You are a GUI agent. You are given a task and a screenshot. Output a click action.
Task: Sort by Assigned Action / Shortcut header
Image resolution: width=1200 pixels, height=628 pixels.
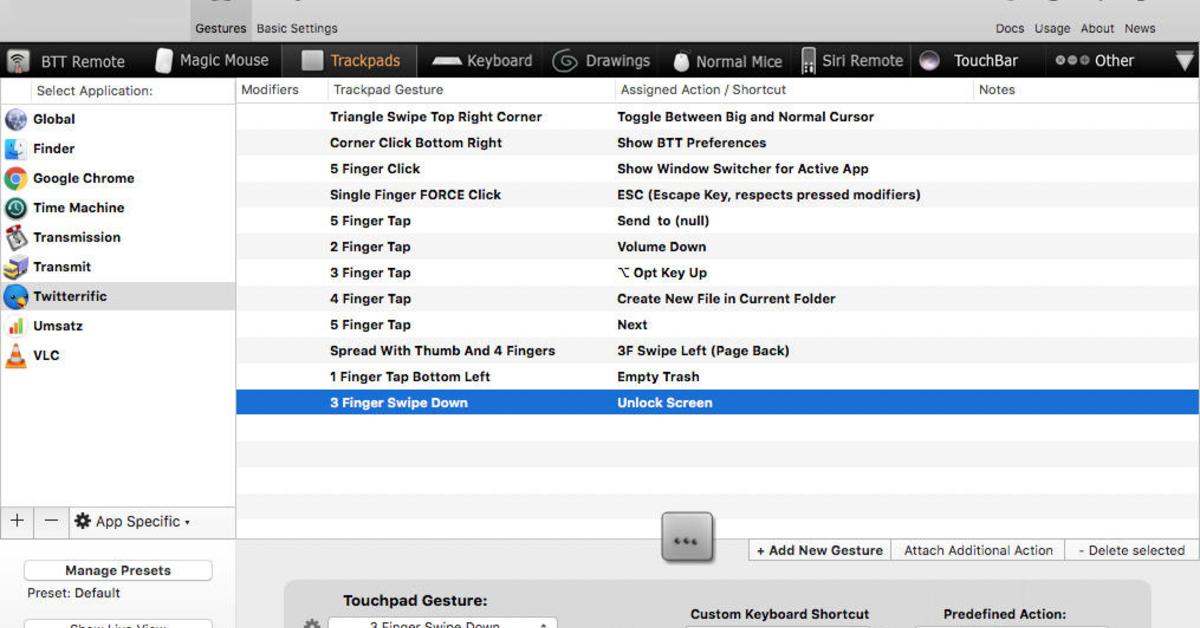[x=794, y=90]
